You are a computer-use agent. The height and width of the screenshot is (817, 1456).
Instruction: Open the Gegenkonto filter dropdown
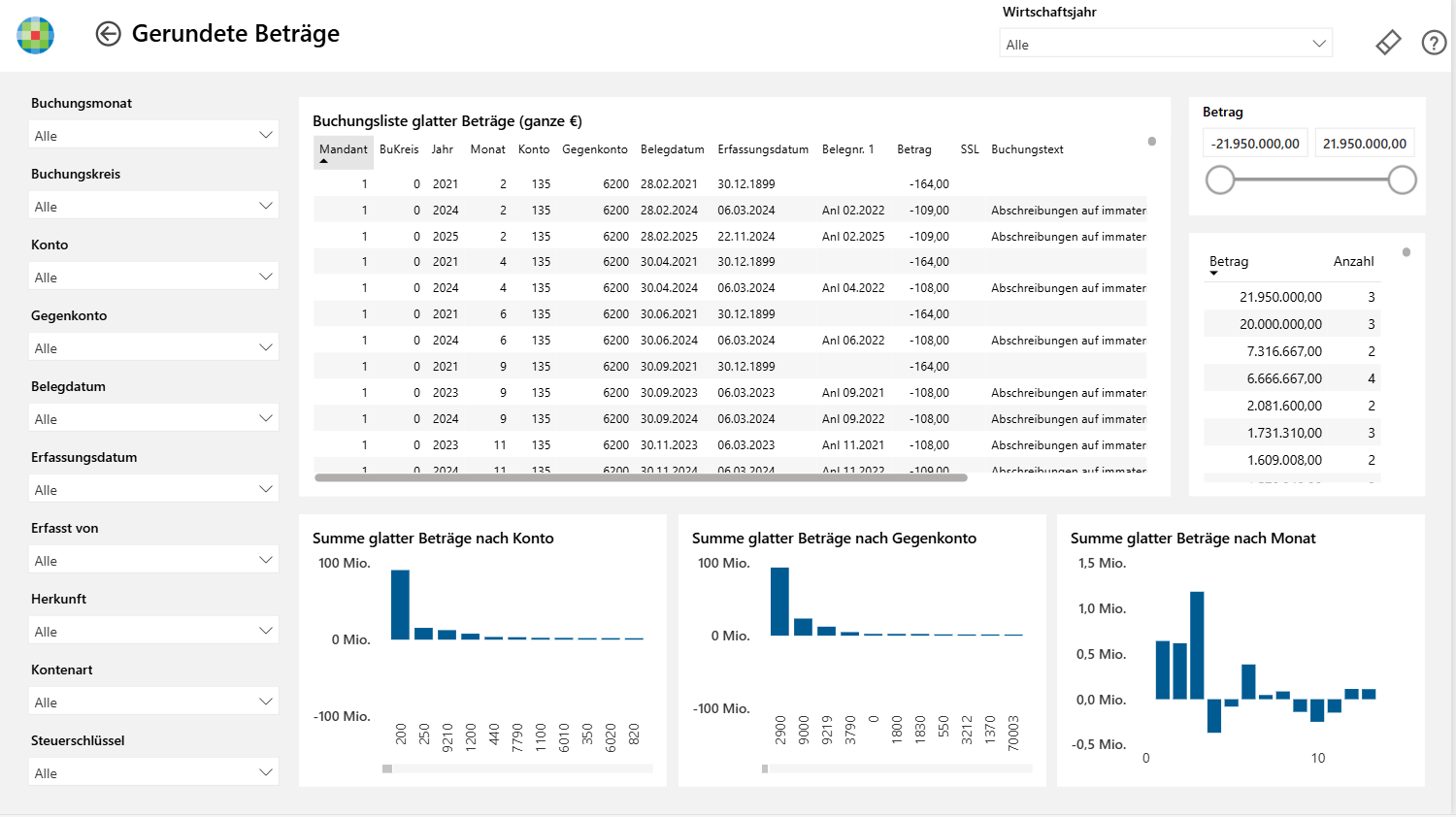[154, 347]
